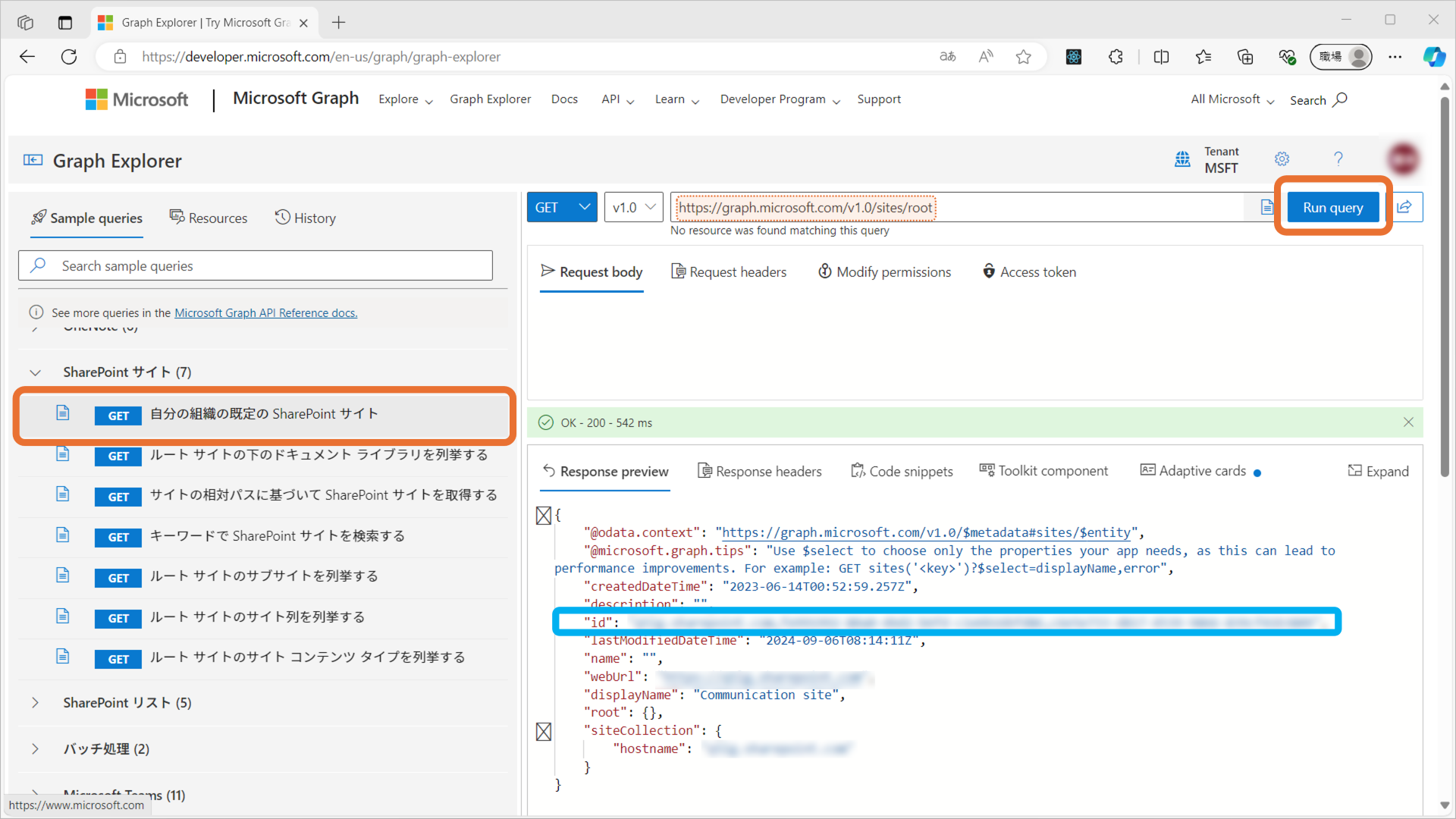Click the Tenant globe icon
Screen dimensions: 1456x819
point(1182,159)
